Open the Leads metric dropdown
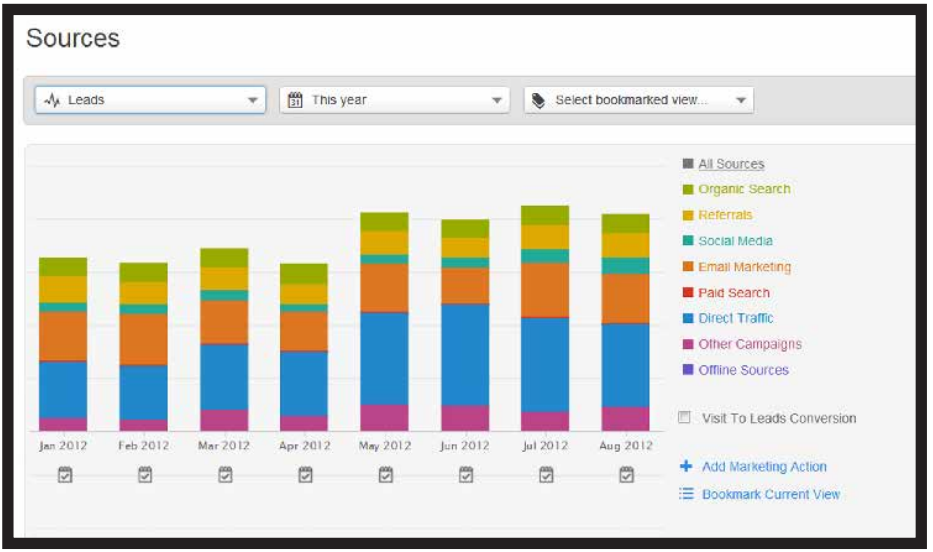This screenshot has height=552, width=933. pyautogui.click(x=150, y=100)
